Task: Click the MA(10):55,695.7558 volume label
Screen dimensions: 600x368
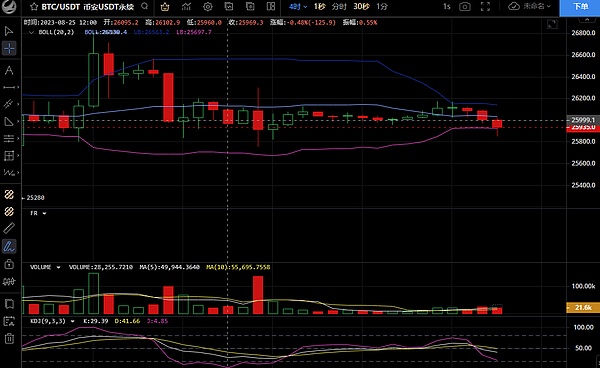Action: [x=238, y=267]
